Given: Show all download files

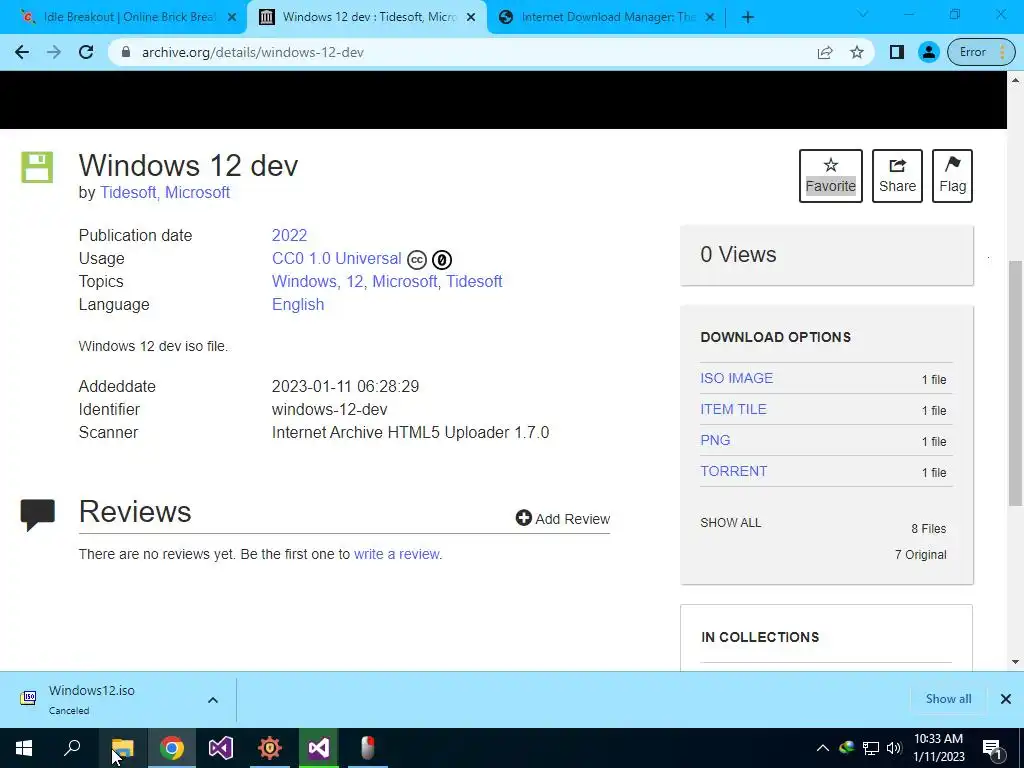Looking at the screenshot, I should click(x=731, y=522).
